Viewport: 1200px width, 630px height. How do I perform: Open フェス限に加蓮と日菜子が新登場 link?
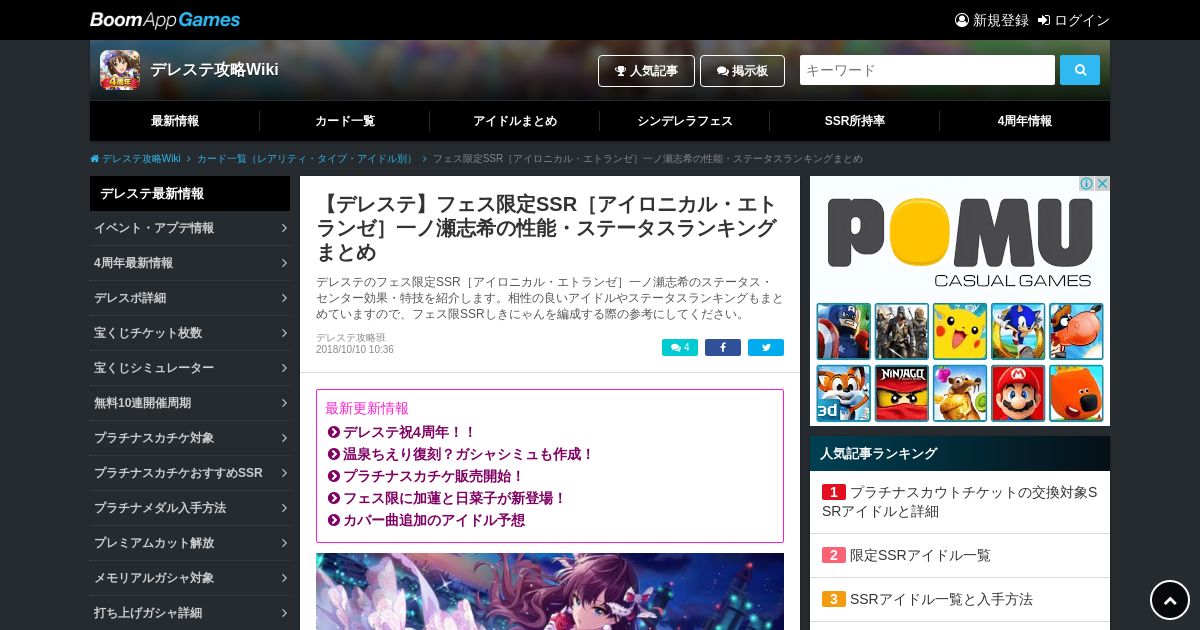click(x=454, y=498)
